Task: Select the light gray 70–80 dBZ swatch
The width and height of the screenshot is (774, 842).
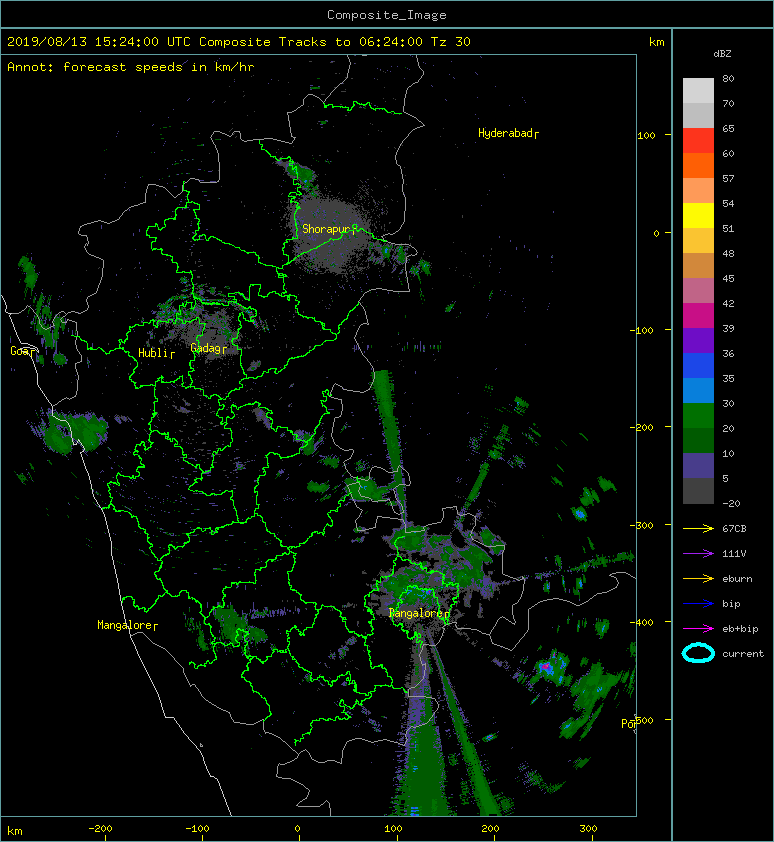Action: click(x=698, y=90)
